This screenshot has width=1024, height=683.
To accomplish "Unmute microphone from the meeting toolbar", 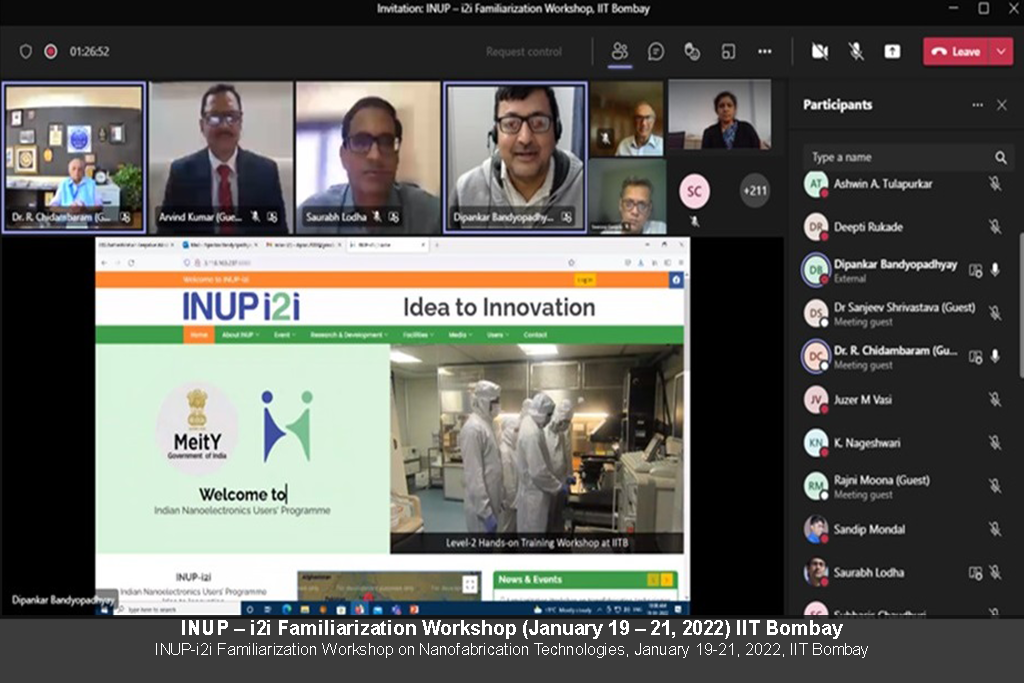I will click(856, 51).
